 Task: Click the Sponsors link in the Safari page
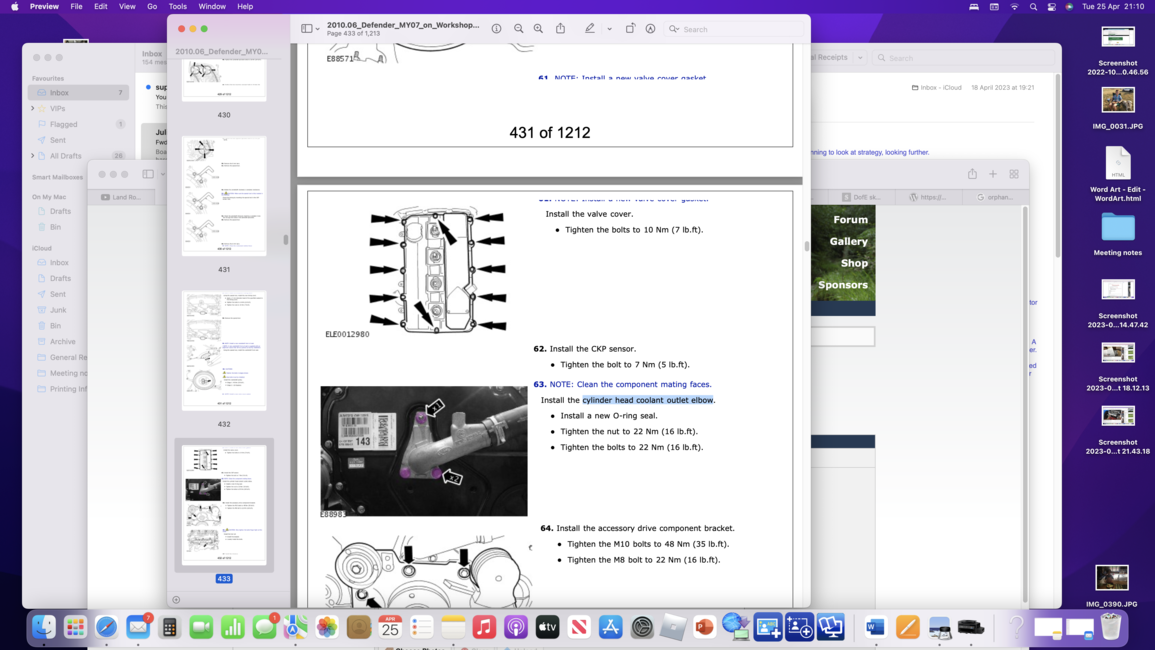(x=843, y=284)
